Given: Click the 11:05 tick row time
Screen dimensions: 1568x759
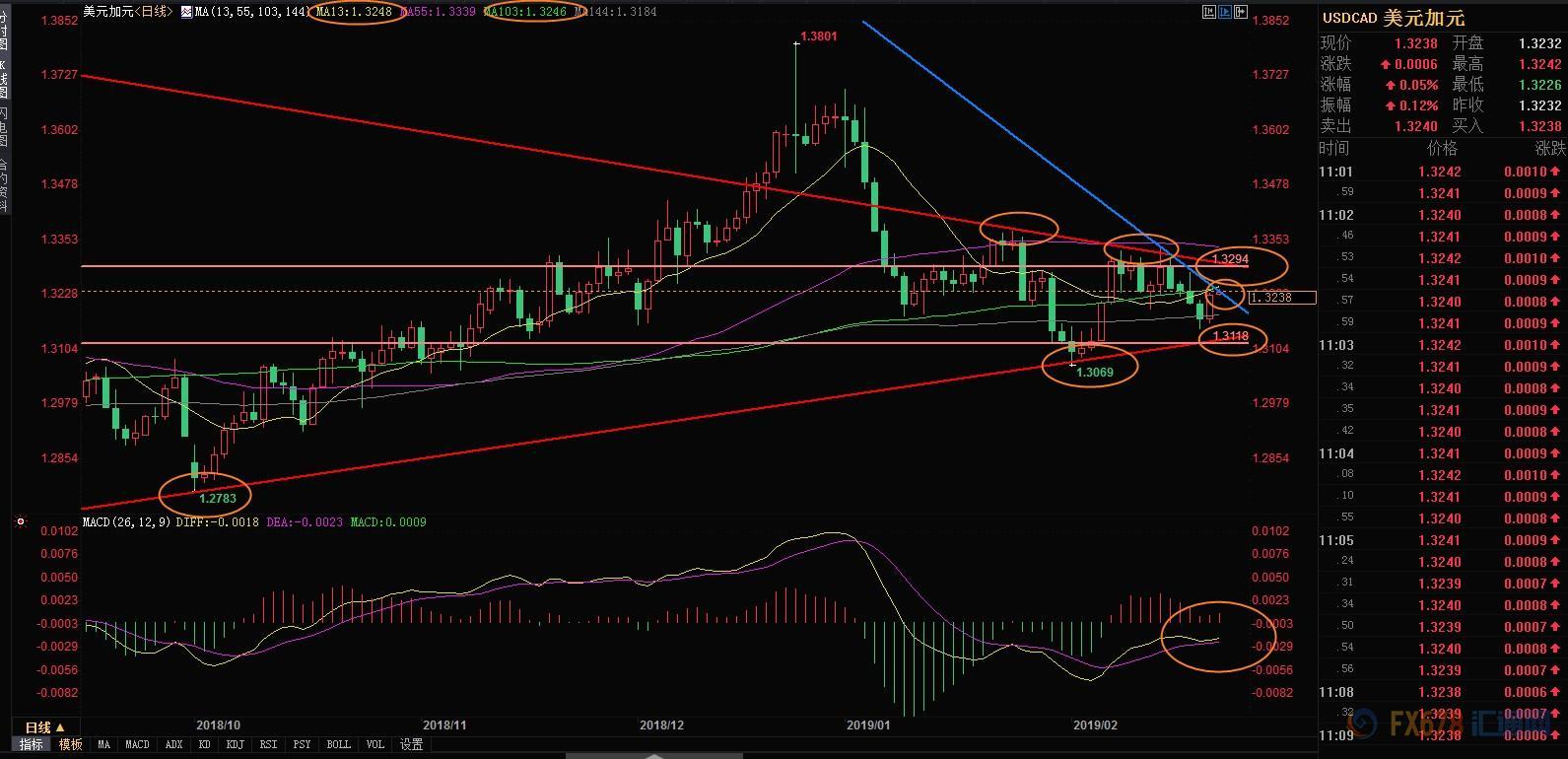Looking at the screenshot, I should point(1336,540).
